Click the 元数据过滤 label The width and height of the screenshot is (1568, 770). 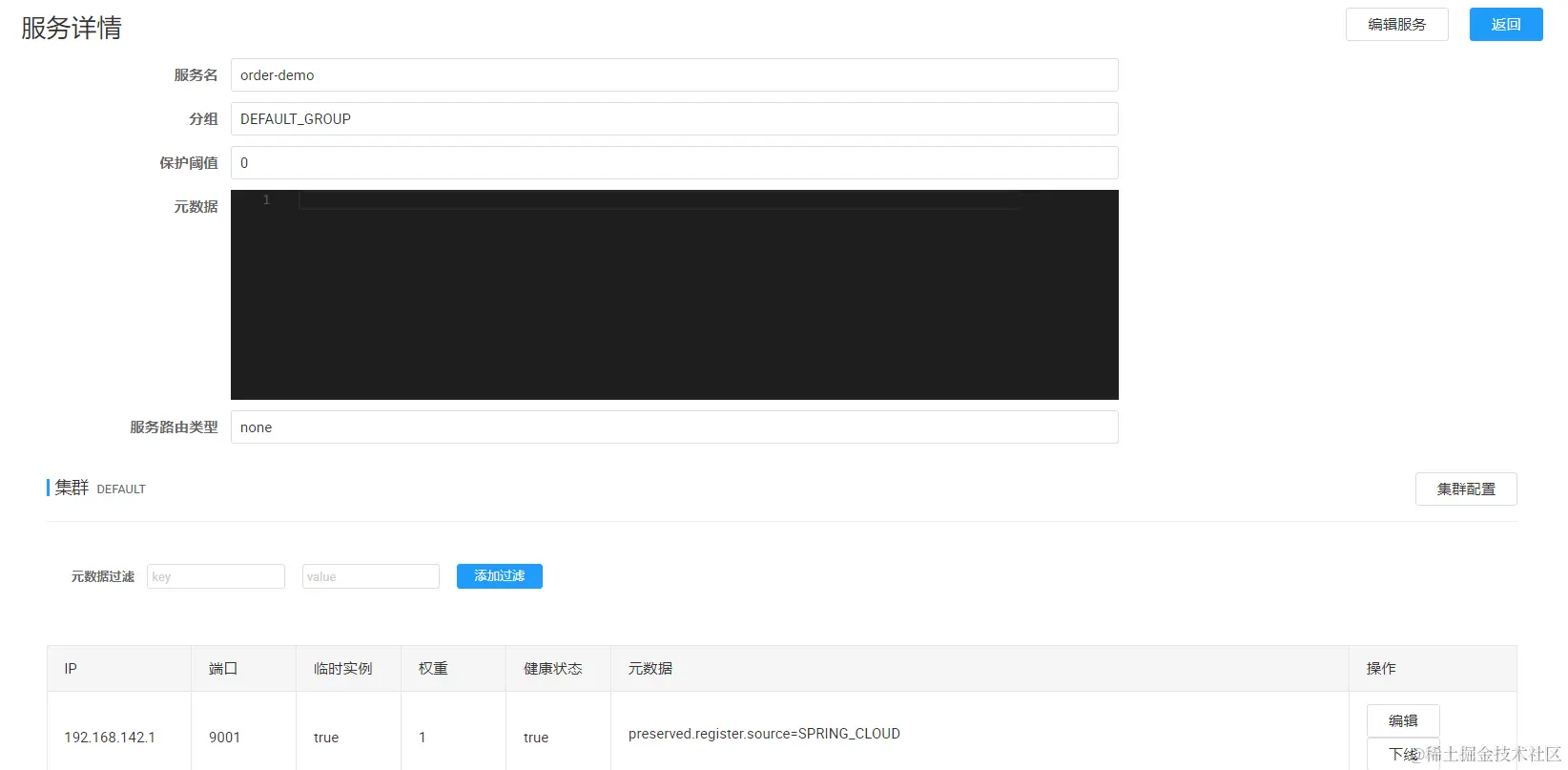[x=103, y=576]
